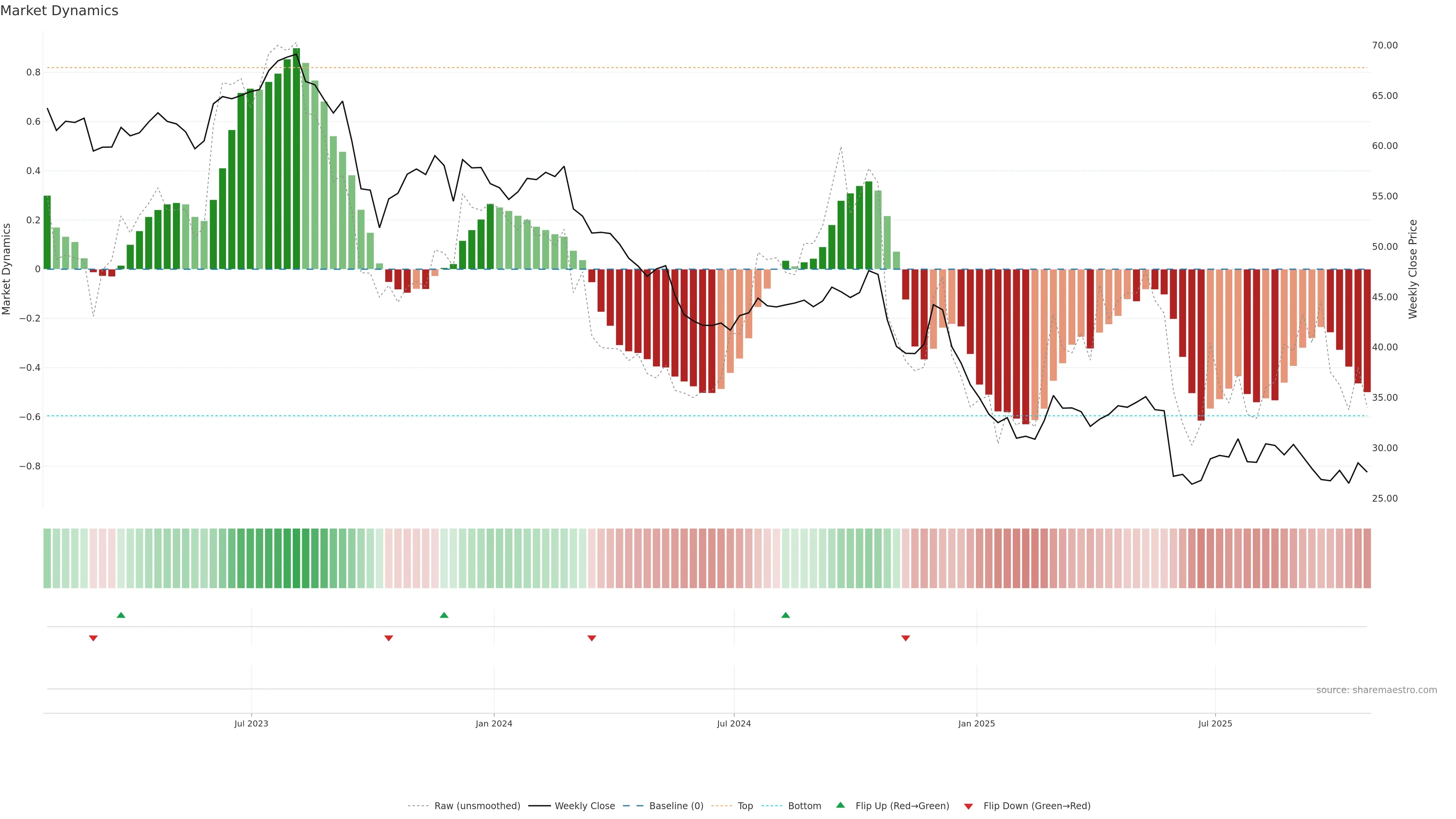Click the Flip Down marker near November 2024

pyautogui.click(x=905, y=638)
